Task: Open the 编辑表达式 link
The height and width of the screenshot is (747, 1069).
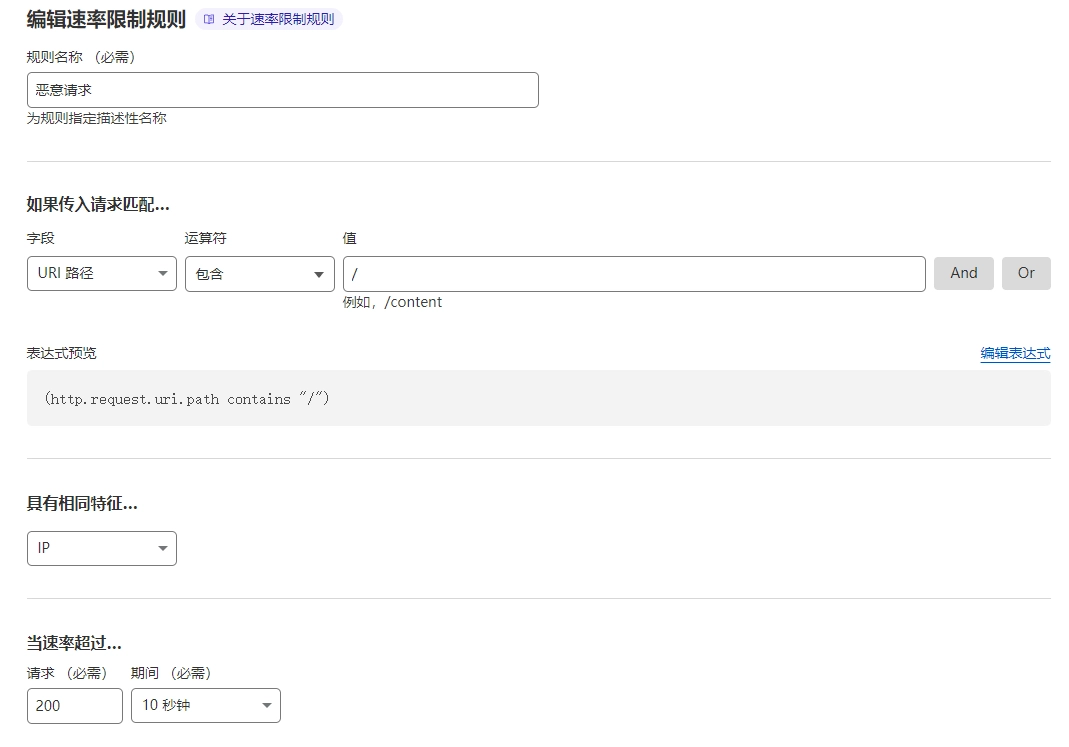Action: point(1014,353)
